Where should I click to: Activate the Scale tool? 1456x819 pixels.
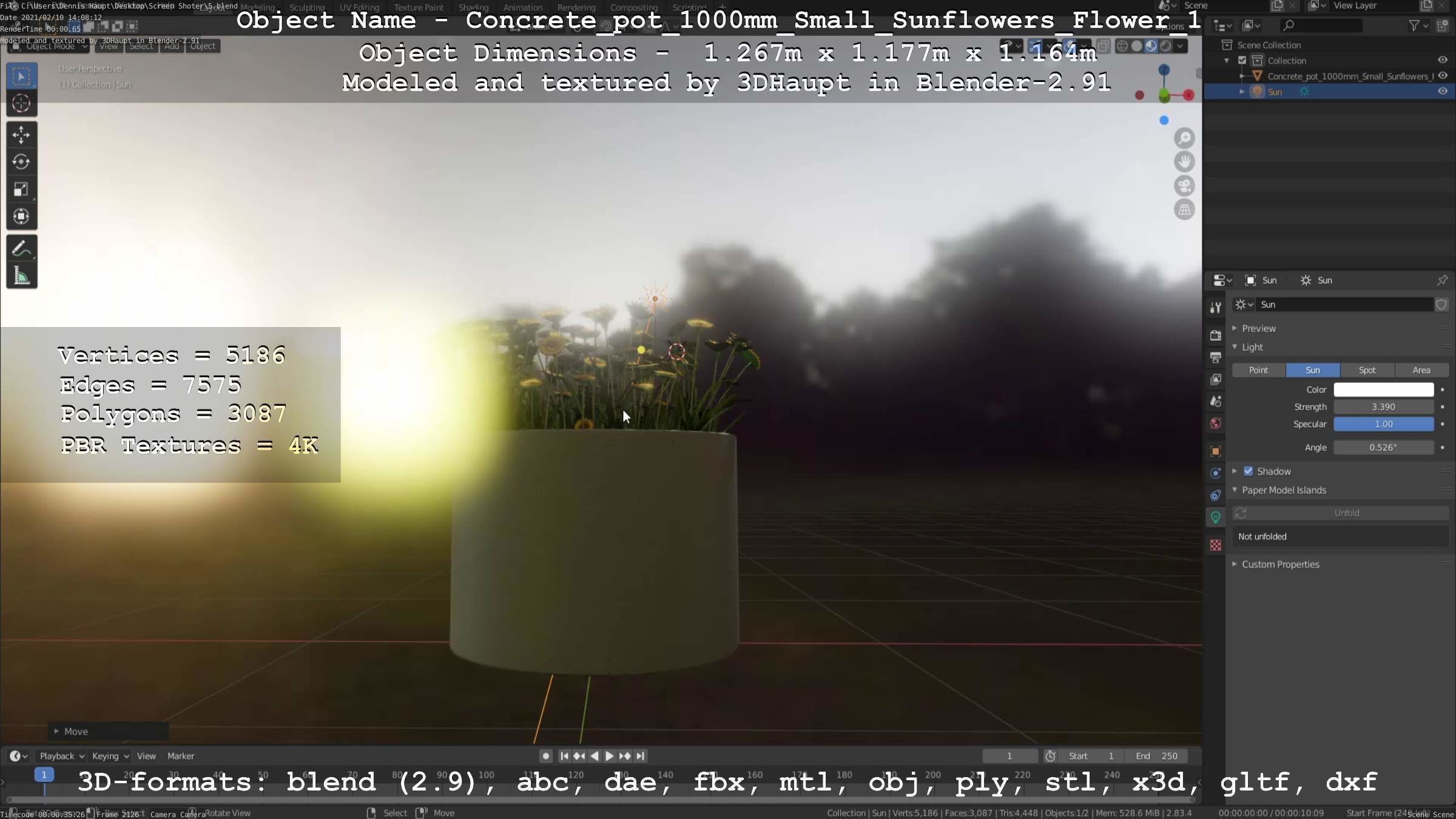click(21, 189)
